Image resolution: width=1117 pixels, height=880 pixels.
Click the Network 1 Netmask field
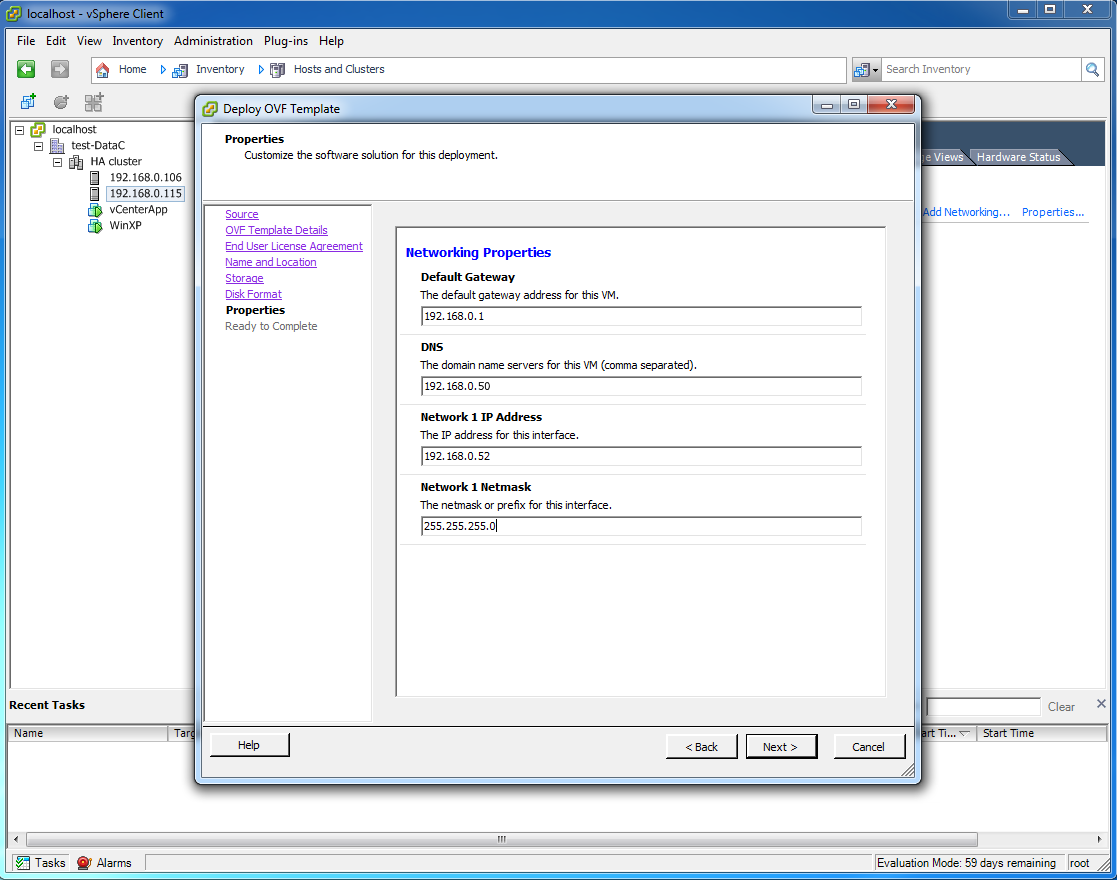[x=641, y=526]
